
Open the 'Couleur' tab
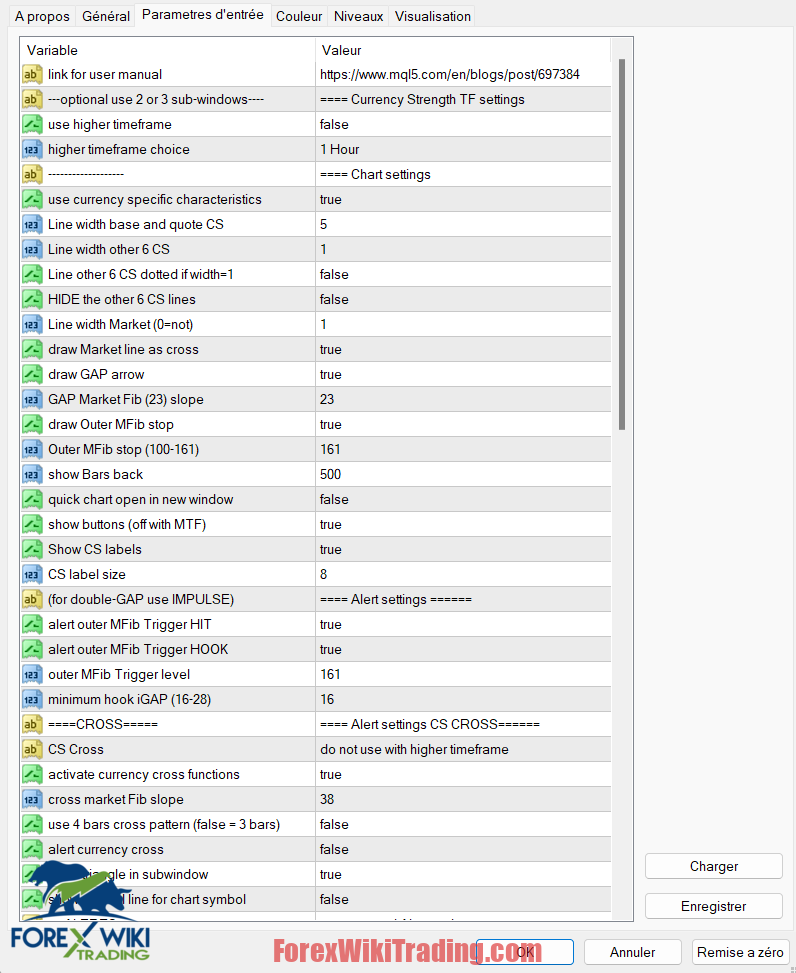pyautogui.click(x=299, y=16)
